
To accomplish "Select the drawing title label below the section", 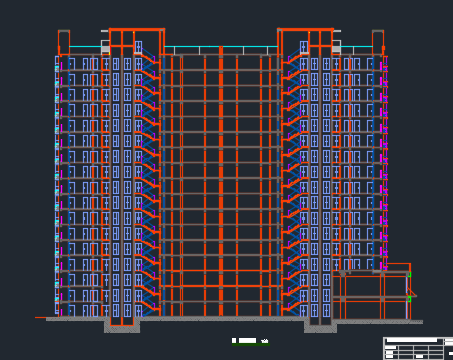I will point(251,341).
